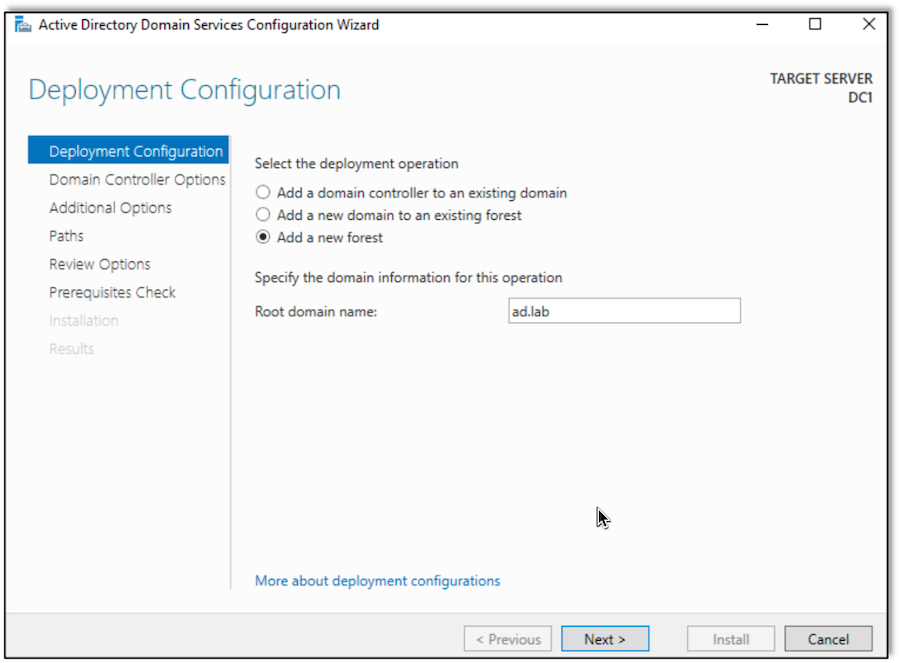Close the wizard with the X button

coord(868,24)
